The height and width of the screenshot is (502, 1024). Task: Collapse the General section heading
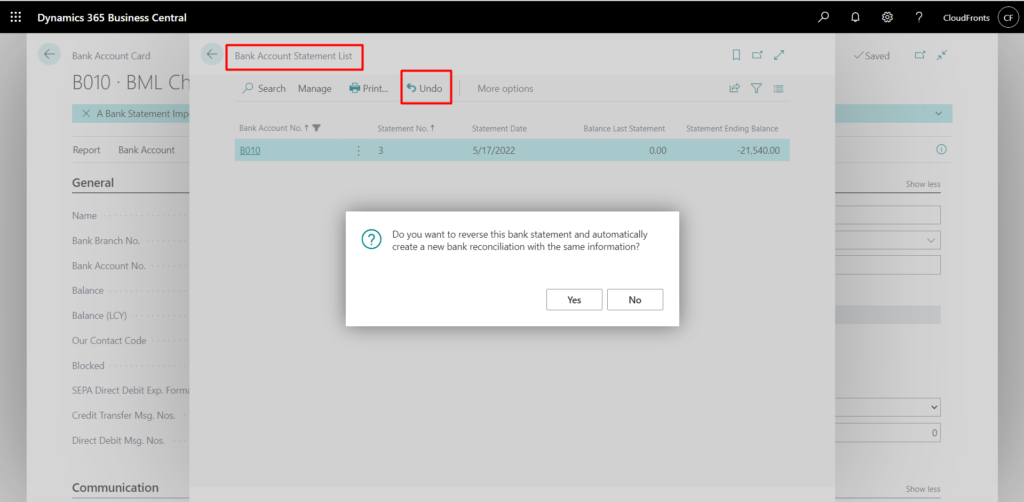pyautogui.click(x=93, y=183)
